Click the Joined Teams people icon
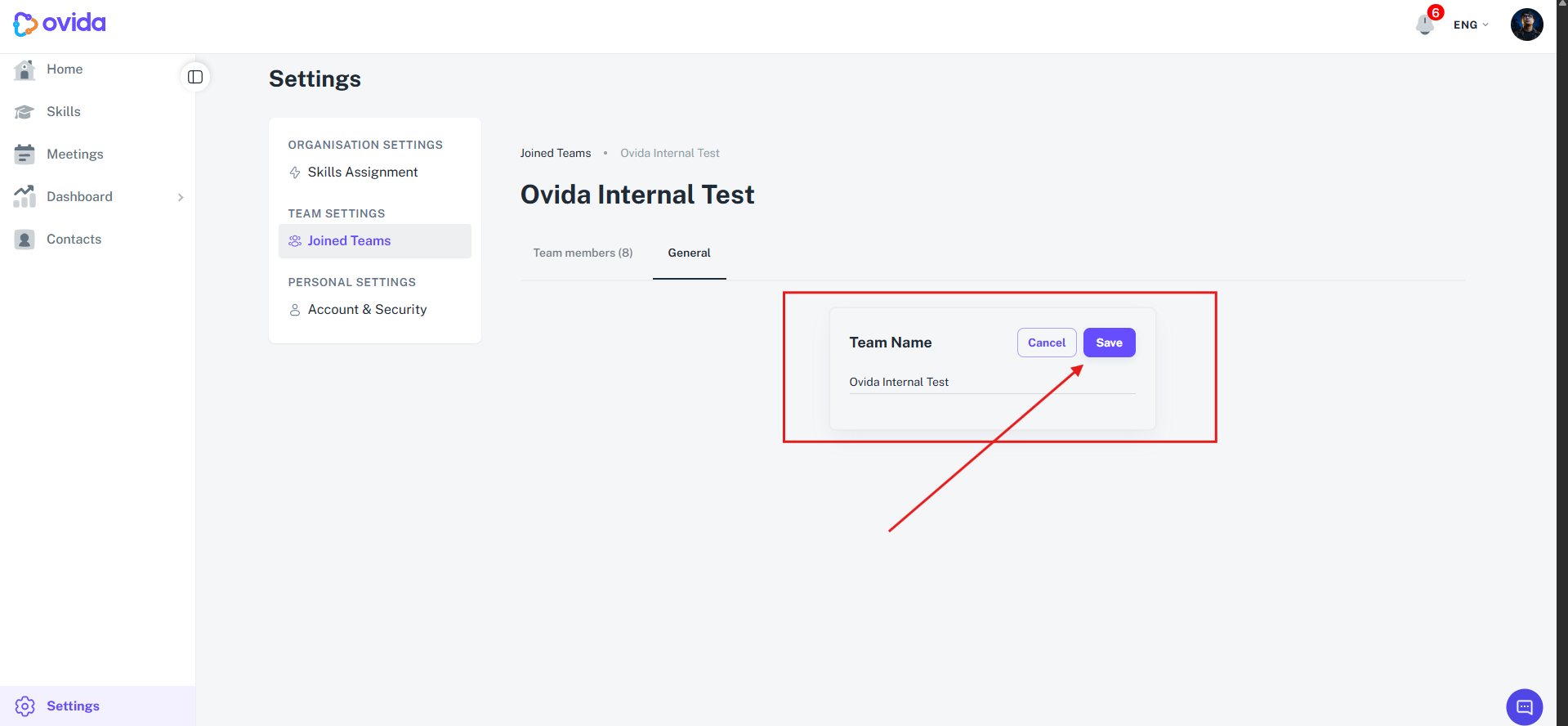The width and height of the screenshot is (1568, 726). tap(295, 241)
